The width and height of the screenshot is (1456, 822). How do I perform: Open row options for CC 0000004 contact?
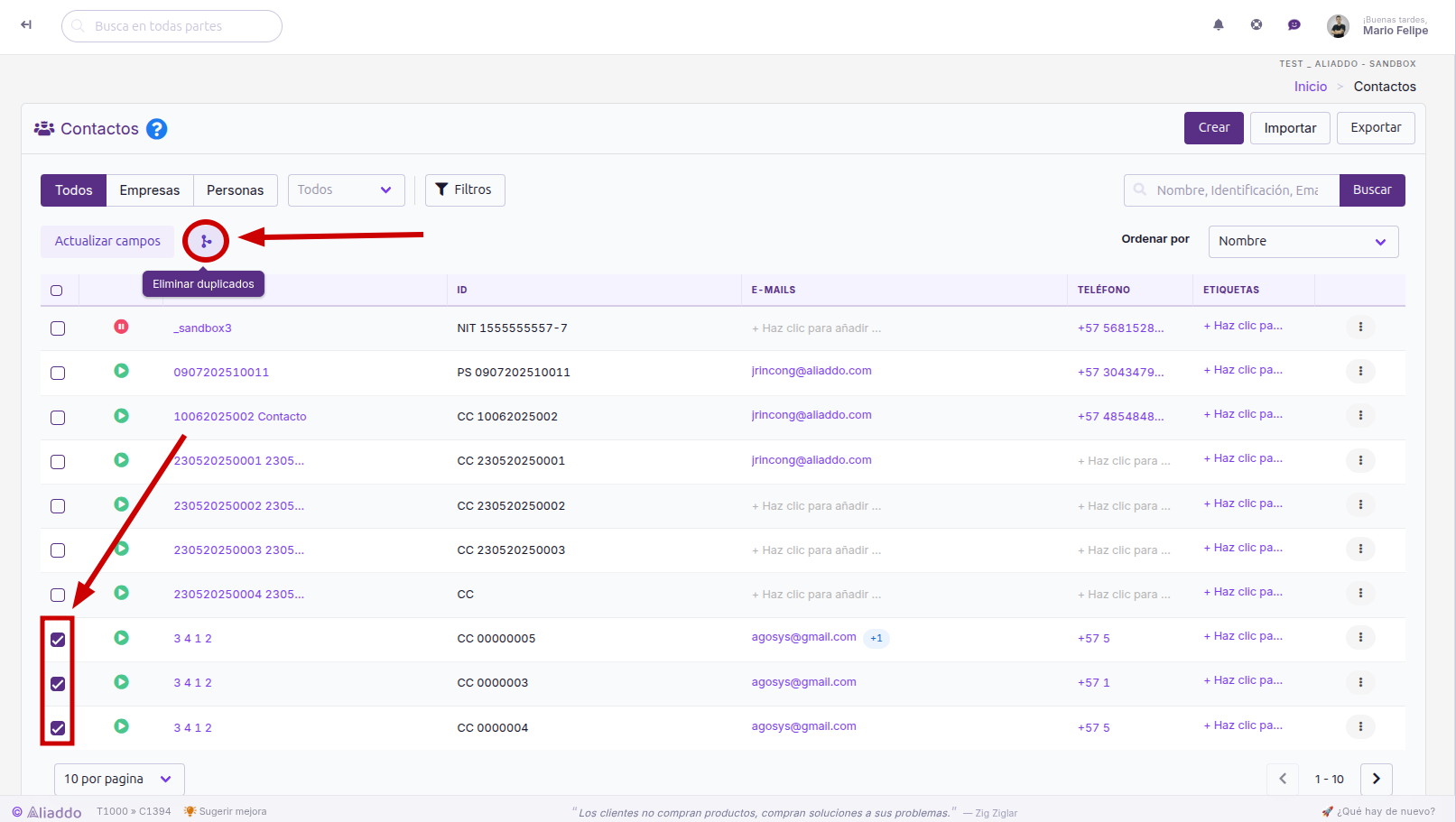click(1360, 726)
